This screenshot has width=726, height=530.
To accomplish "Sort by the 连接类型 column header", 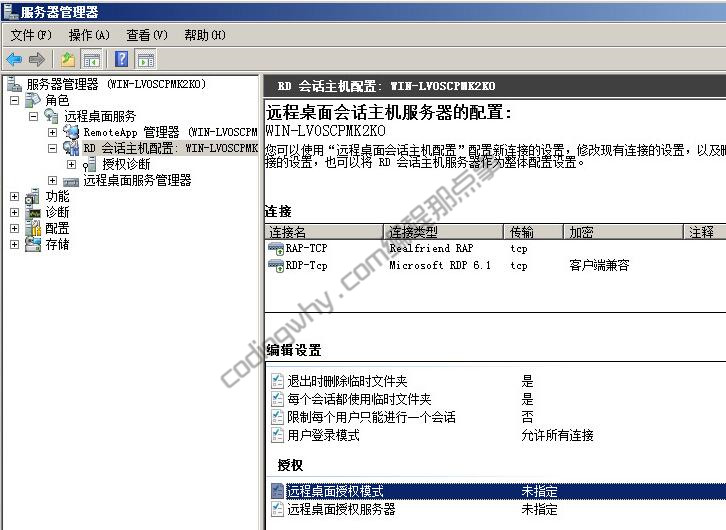I will coord(444,231).
